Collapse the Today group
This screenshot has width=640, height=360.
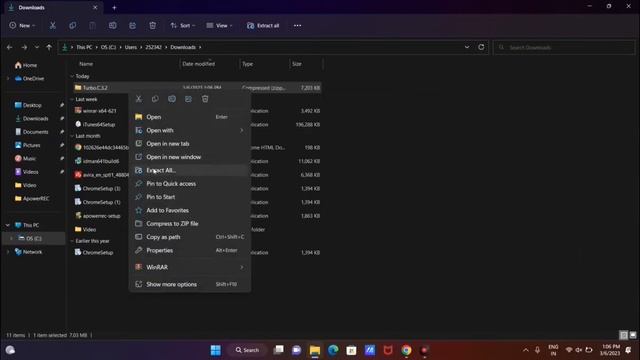[x=72, y=76]
